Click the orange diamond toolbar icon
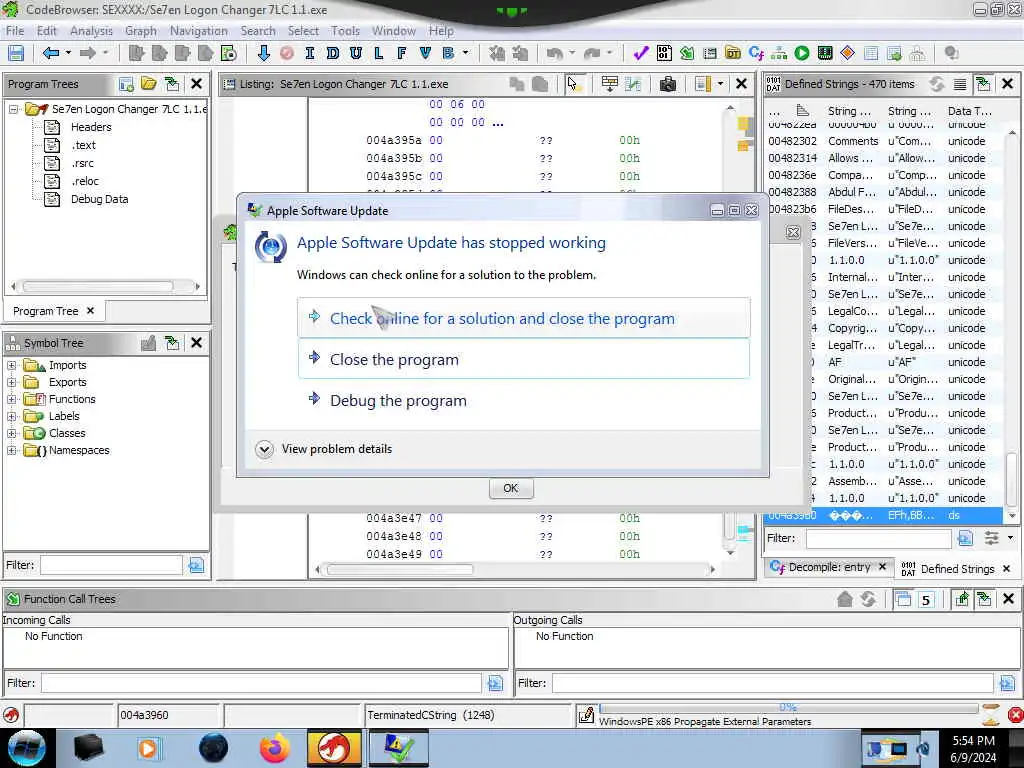The width and height of the screenshot is (1024, 768). (848, 53)
